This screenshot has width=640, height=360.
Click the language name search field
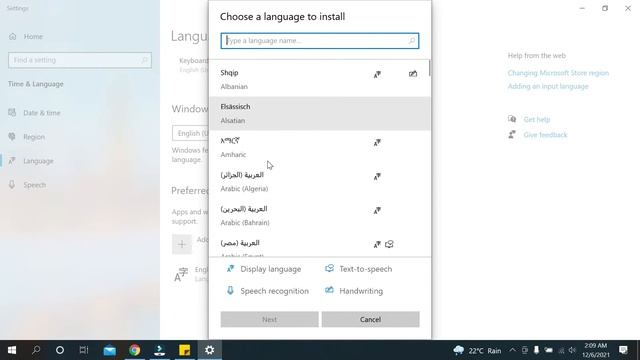(x=320, y=41)
